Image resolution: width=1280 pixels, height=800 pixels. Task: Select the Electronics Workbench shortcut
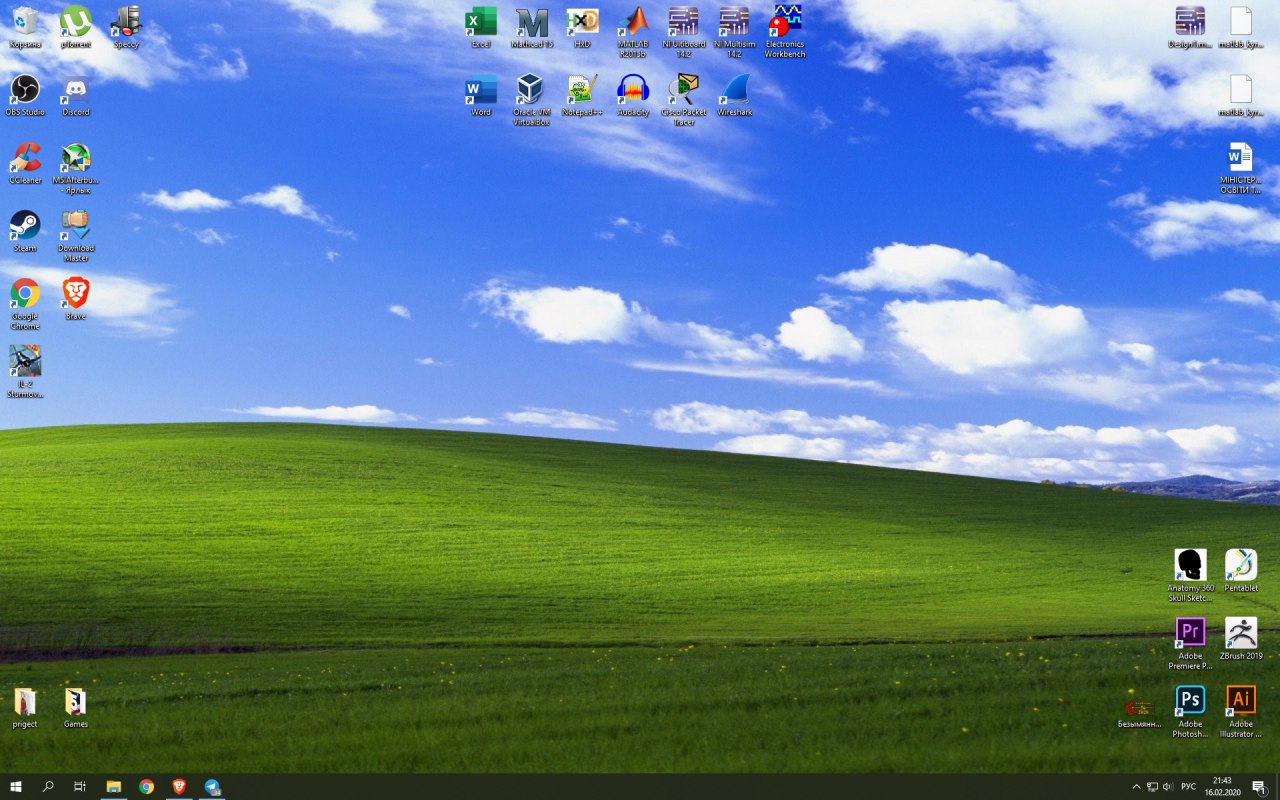tap(785, 32)
